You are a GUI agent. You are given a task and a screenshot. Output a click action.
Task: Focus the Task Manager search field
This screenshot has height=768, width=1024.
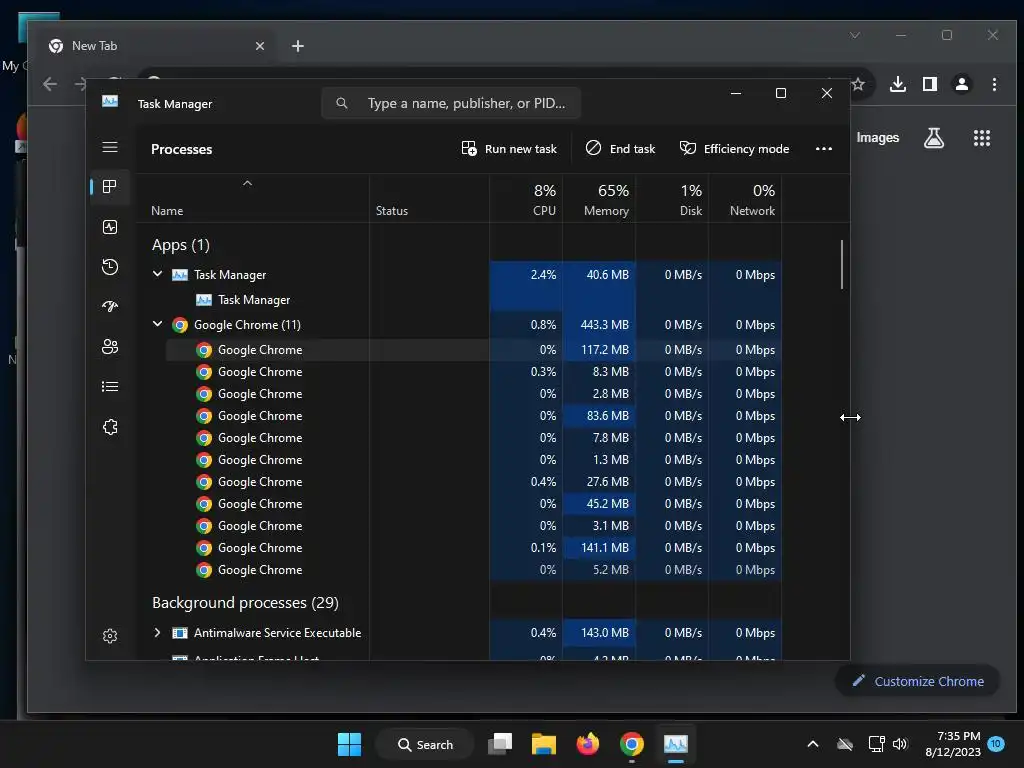point(451,103)
